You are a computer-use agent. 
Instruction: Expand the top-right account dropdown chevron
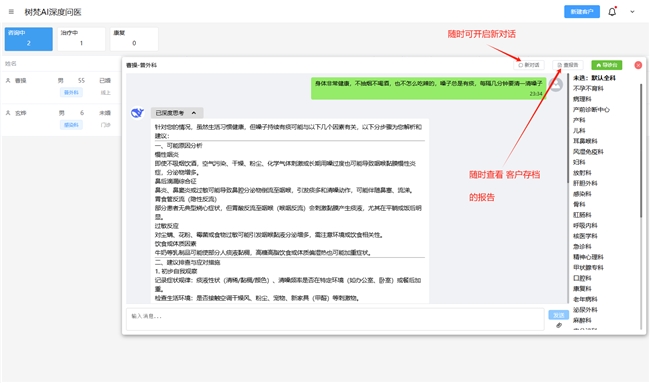(x=632, y=12)
